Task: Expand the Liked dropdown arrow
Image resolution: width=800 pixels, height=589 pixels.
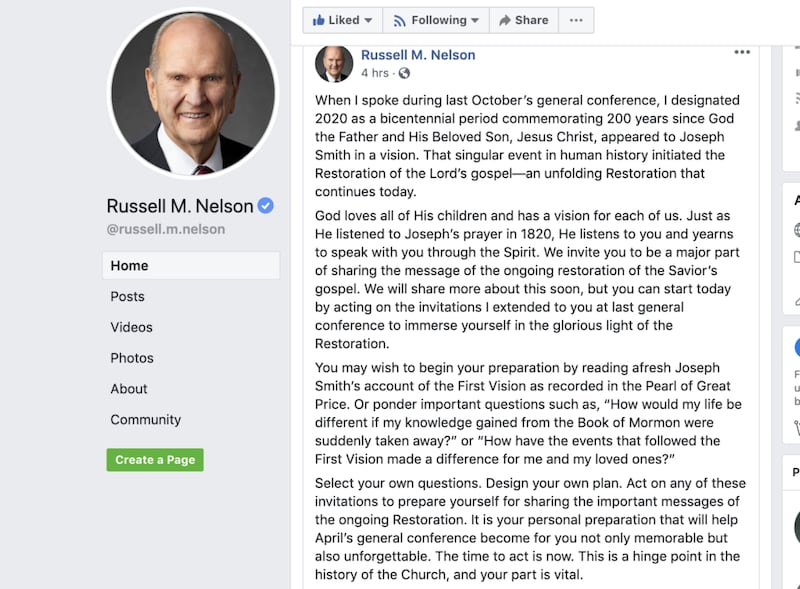Action: click(x=368, y=21)
